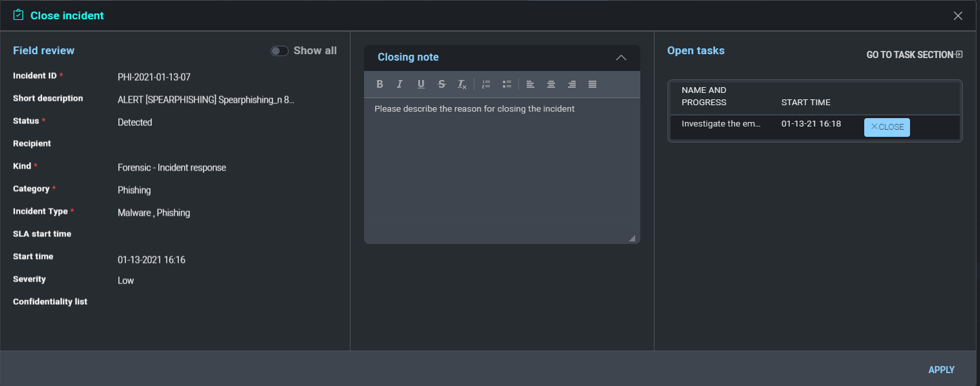Right-align the note text

pyautogui.click(x=572, y=84)
